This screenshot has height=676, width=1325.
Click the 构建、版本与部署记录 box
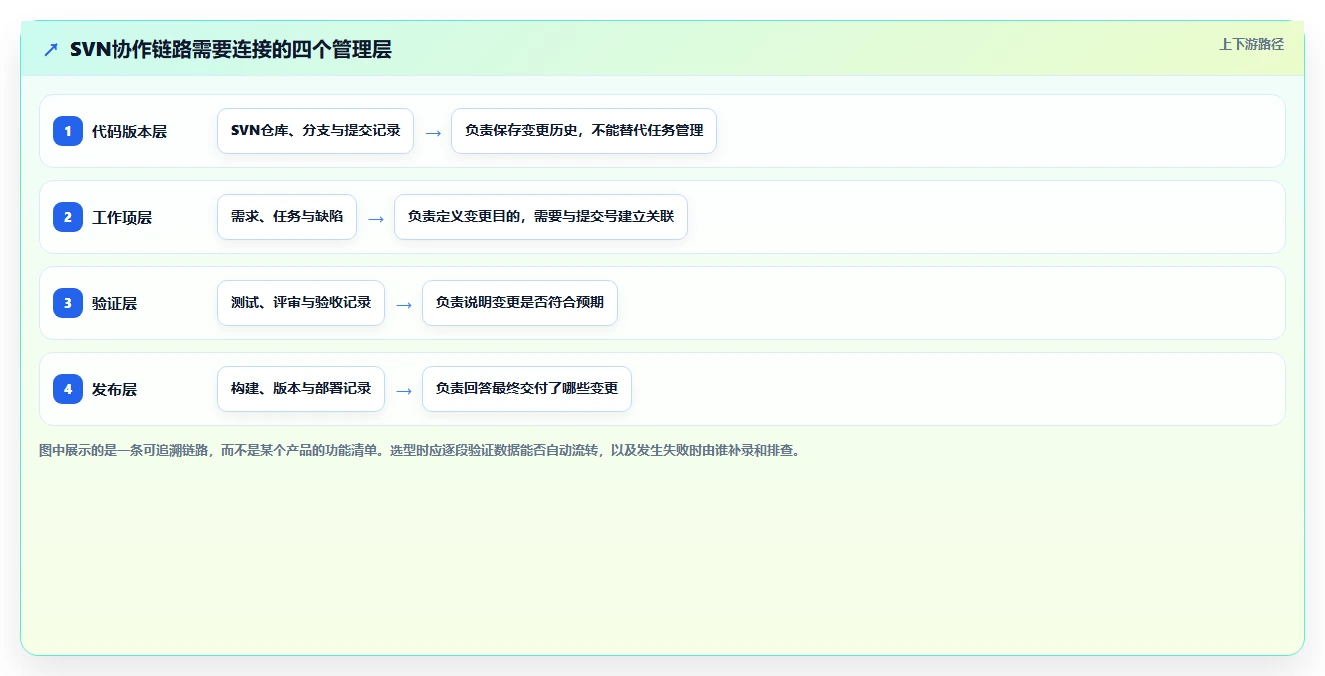pyautogui.click(x=301, y=389)
